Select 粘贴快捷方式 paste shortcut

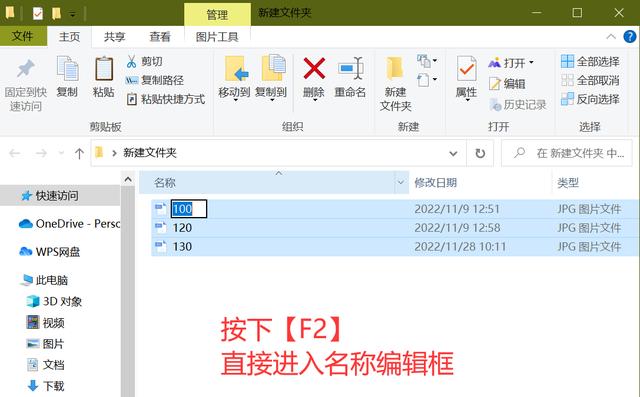tap(166, 99)
